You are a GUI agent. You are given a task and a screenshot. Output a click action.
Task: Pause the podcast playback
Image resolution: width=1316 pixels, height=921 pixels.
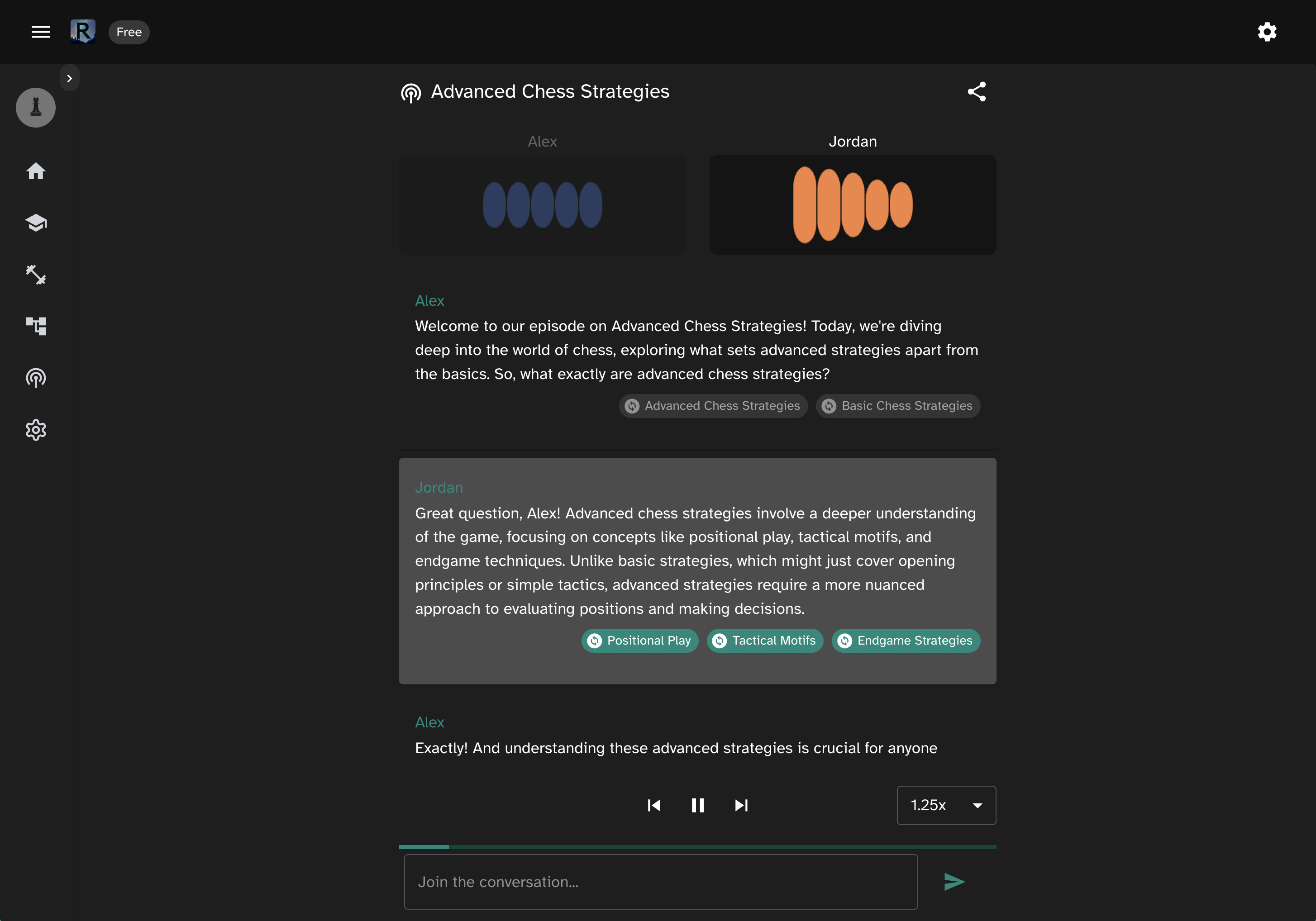click(697, 805)
